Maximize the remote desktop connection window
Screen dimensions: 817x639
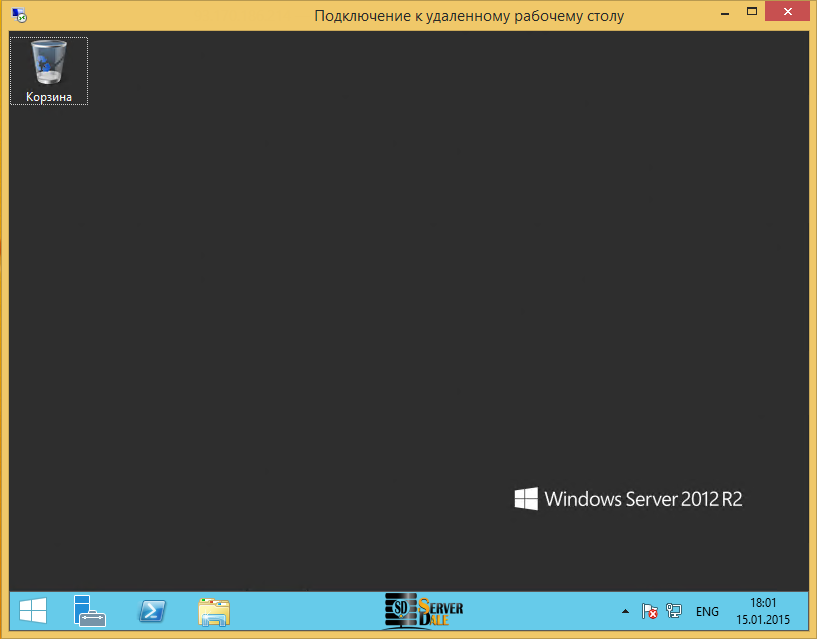(x=751, y=11)
